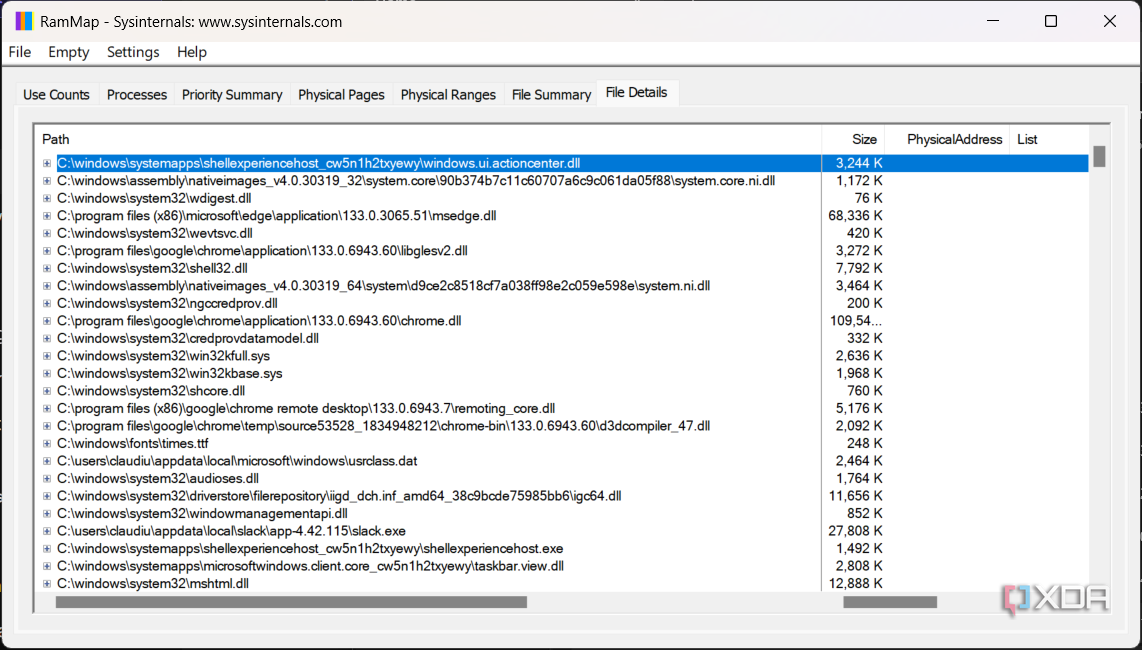Maximize the RamMap window
1142x650 pixels.
(1051, 21)
